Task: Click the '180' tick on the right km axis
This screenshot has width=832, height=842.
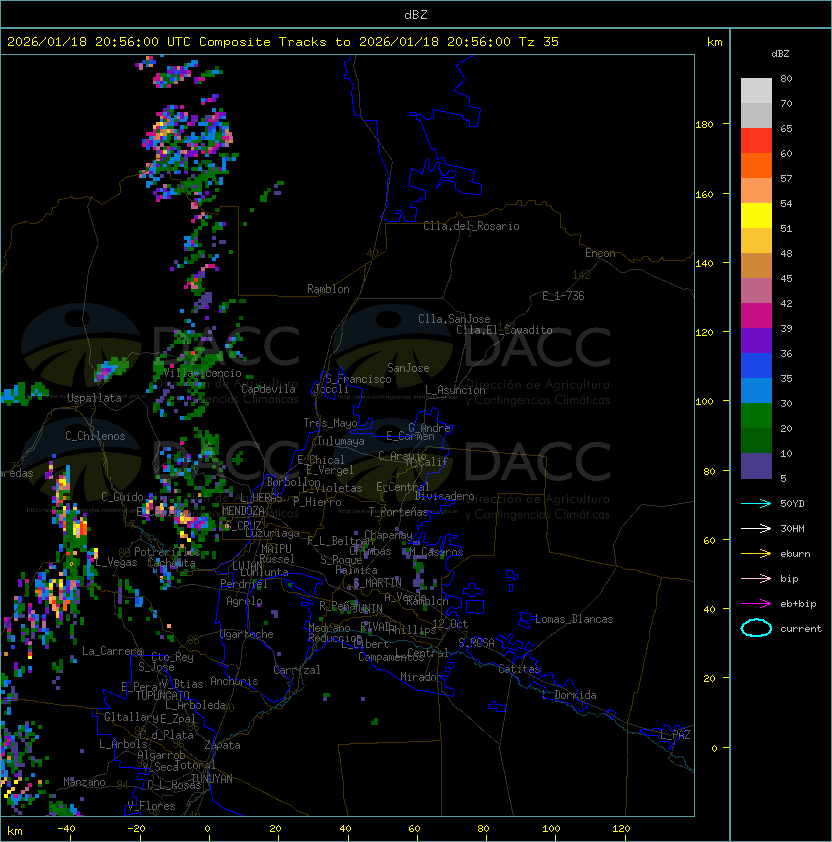Action: 704,125
